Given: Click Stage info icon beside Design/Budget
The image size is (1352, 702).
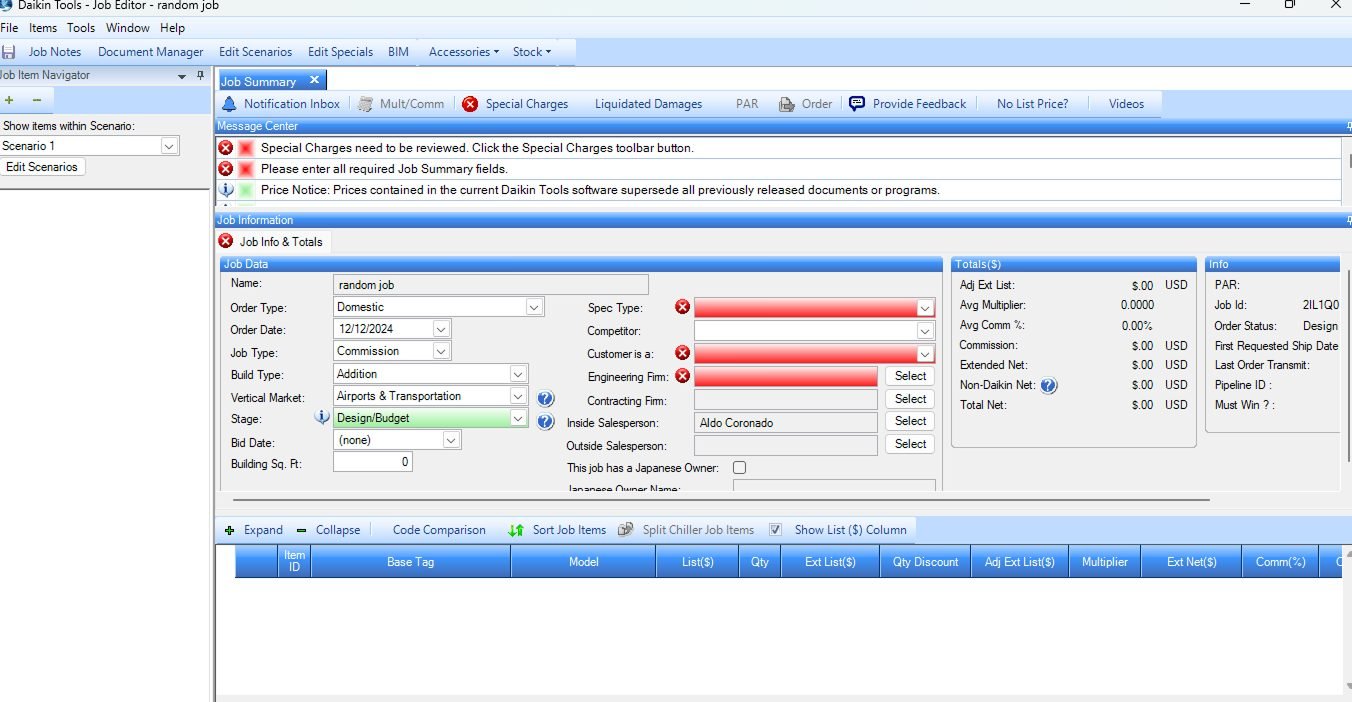Looking at the screenshot, I should [x=323, y=418].
